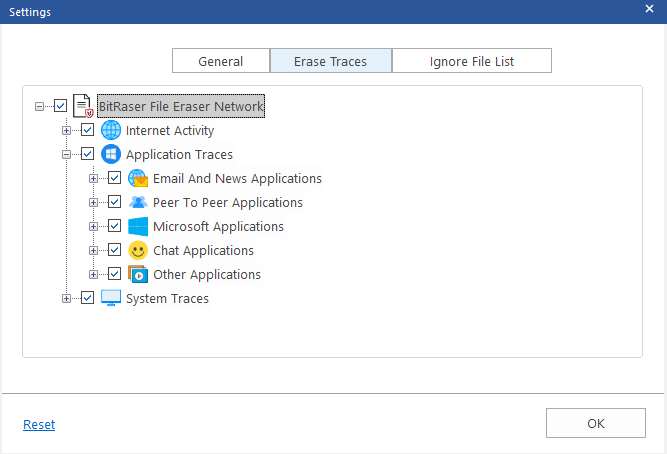Expand the Internet Activity node
This screenshot has width=667, height=454.
pos(66,131)
